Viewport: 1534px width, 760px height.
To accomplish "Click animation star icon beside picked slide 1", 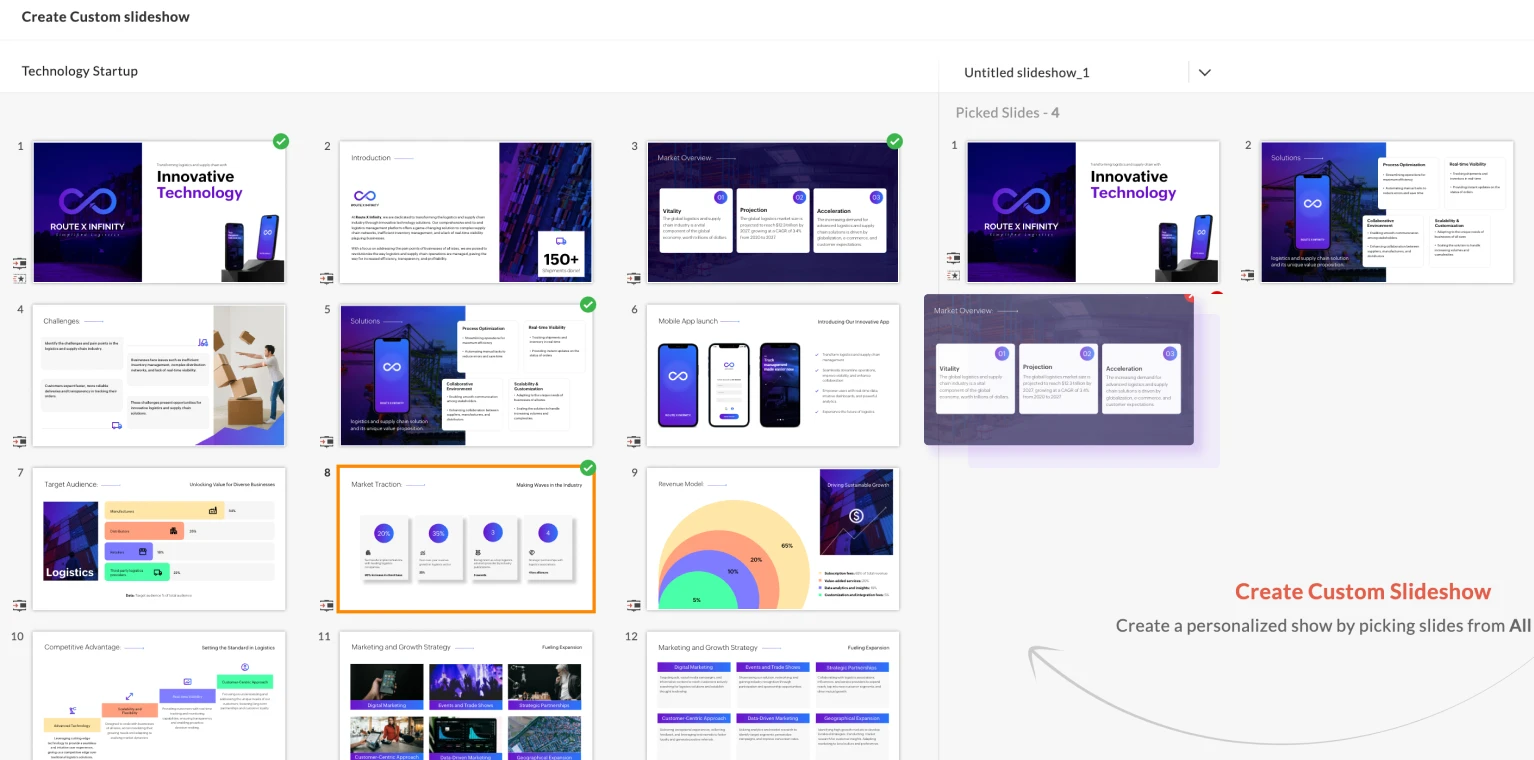I will point(953,275).
